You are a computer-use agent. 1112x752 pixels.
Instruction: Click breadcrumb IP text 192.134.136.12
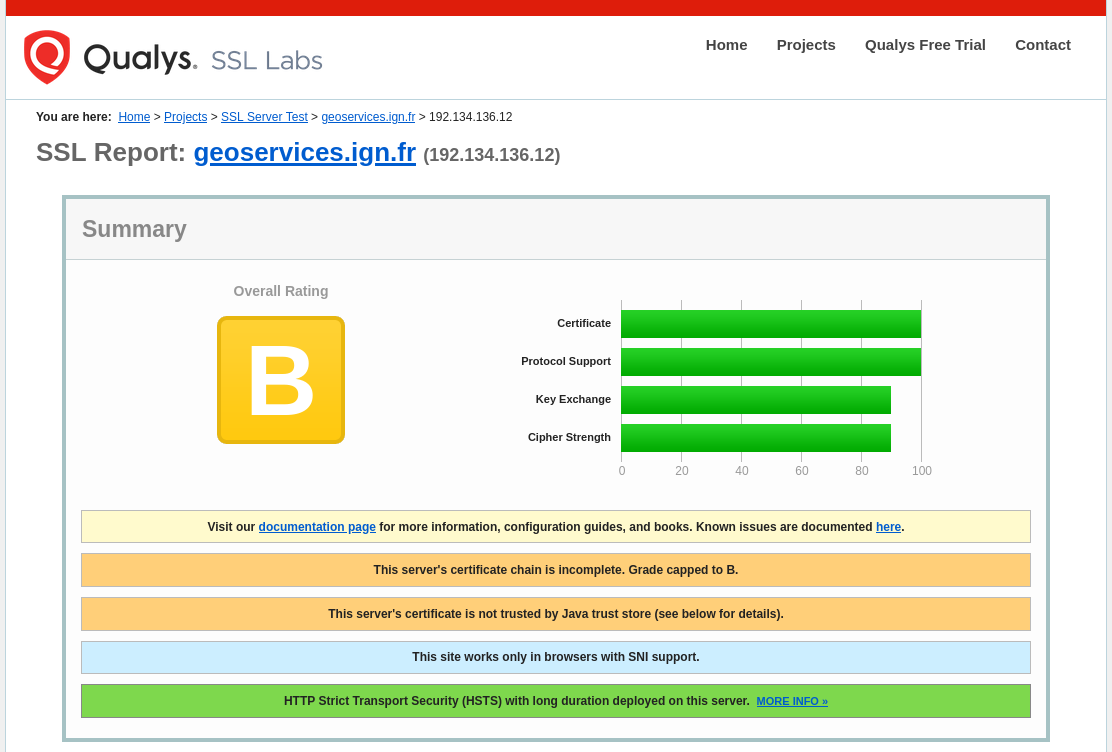pos(470,116)
